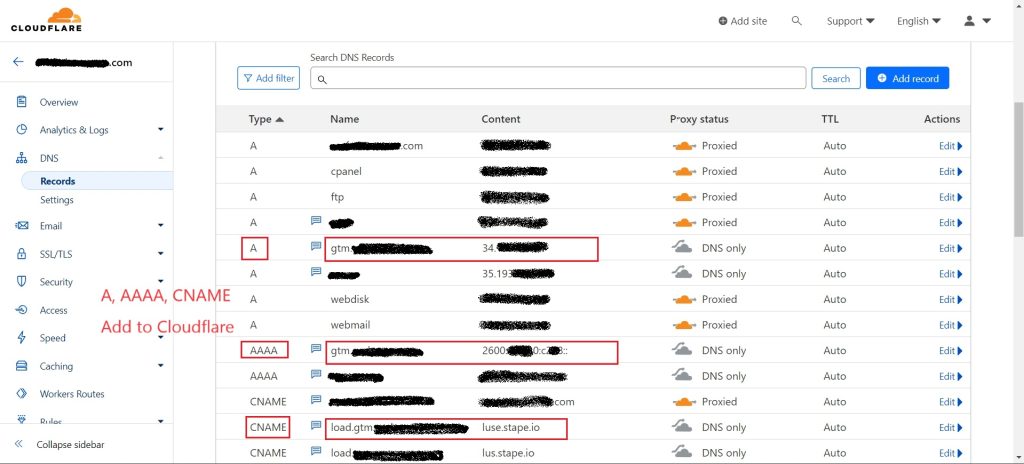This screenshot has width=1024, height=464.
Task: Click the page vertical scrollbar
Action: pos(1017,170)
